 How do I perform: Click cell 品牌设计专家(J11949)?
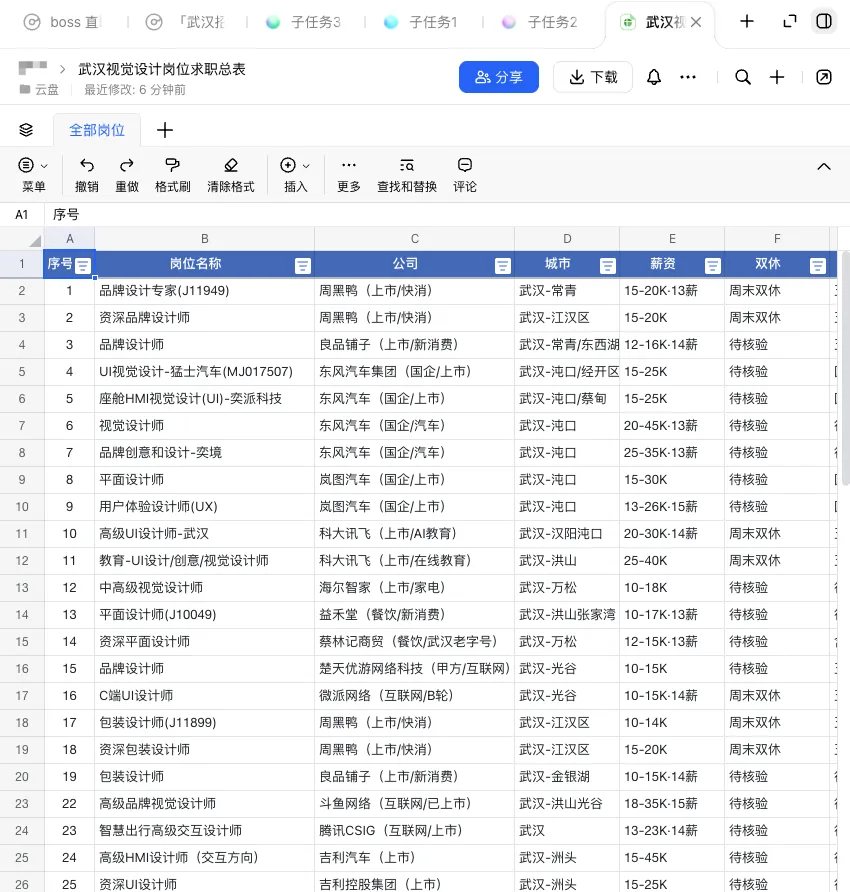coord(204,291)
